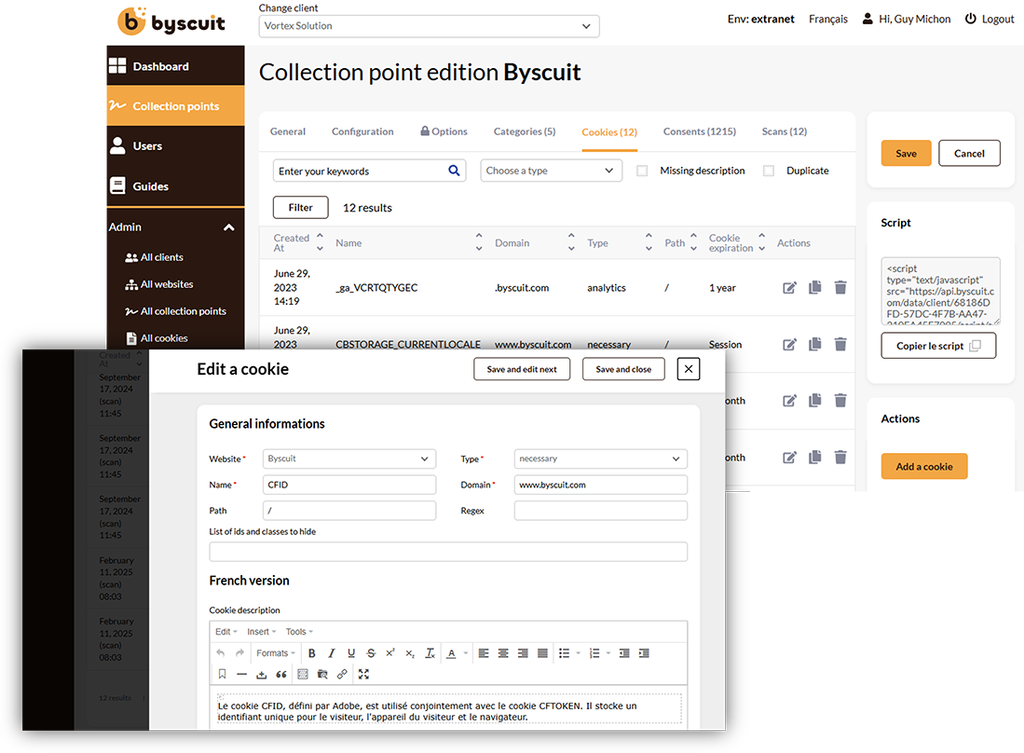Image resolution: width=1024 pixels, height=753 pixels.
Task: Open the Formats dropdown in editor
Action: click(276, 653)
